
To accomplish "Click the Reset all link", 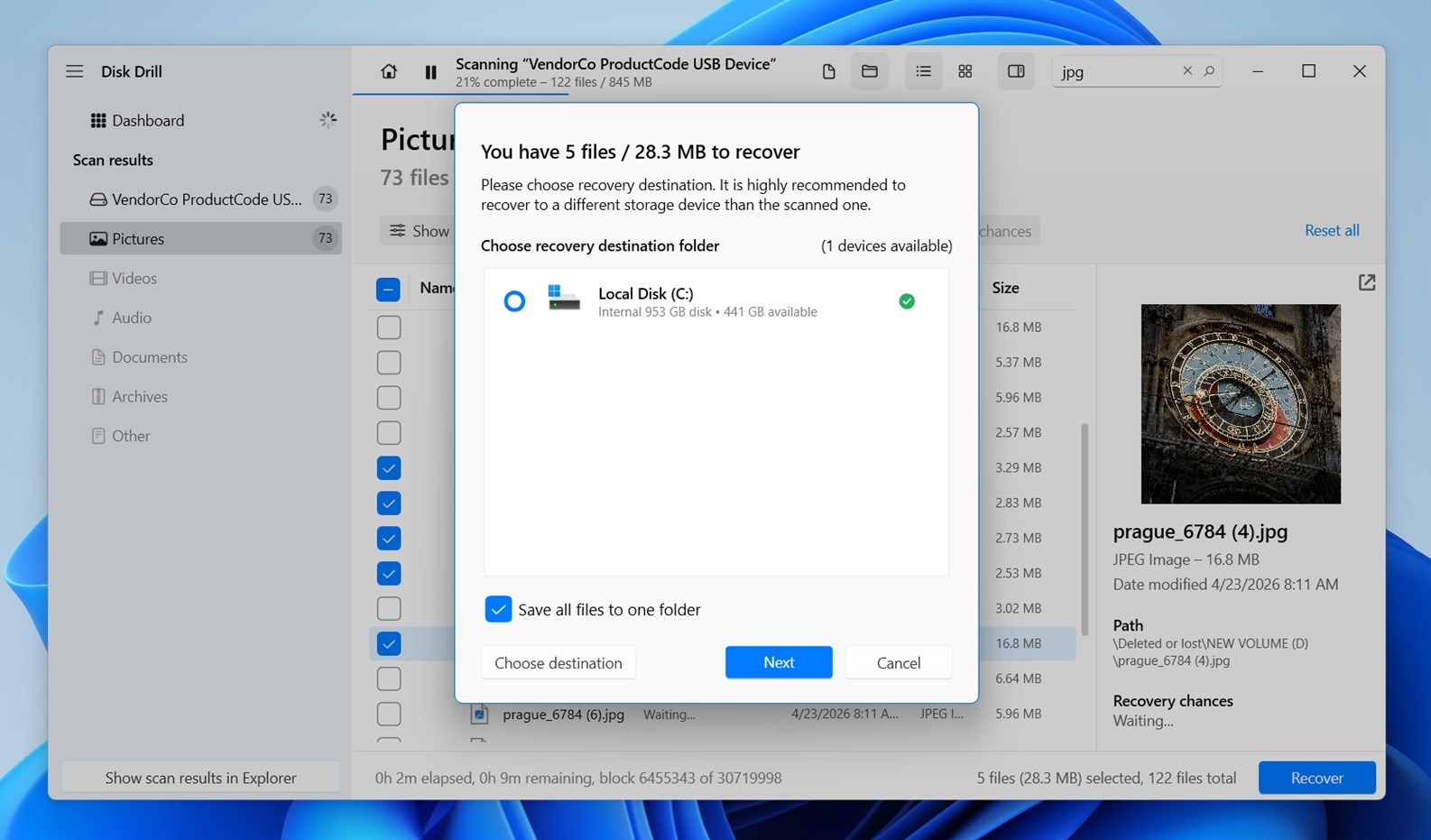I will pyautogui.click(x=1332, y=230).
